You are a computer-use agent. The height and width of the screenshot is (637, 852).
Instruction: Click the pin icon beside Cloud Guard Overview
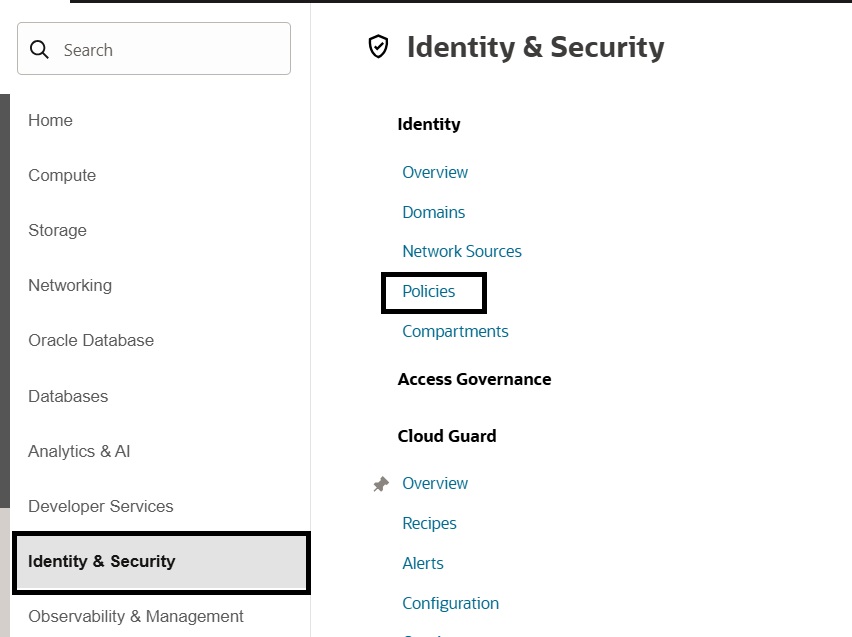point(380,484)
